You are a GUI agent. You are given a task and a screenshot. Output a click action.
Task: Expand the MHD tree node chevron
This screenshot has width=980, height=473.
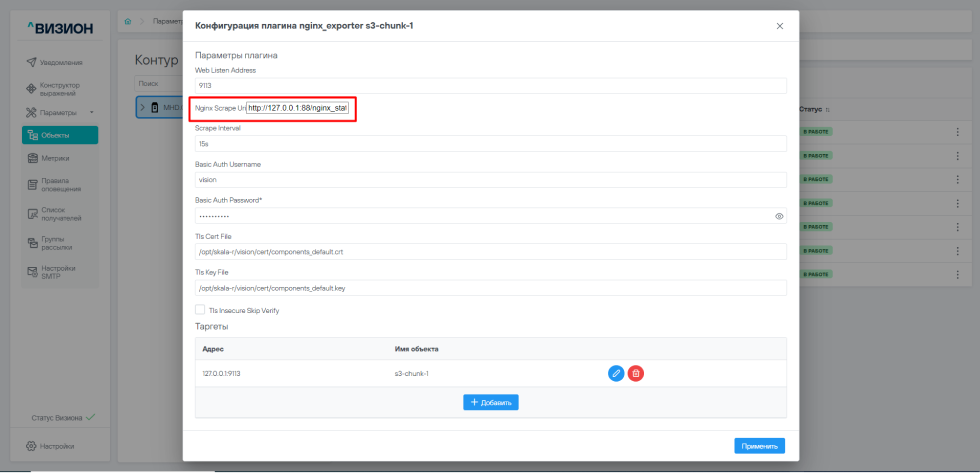(x=142, y=107)
